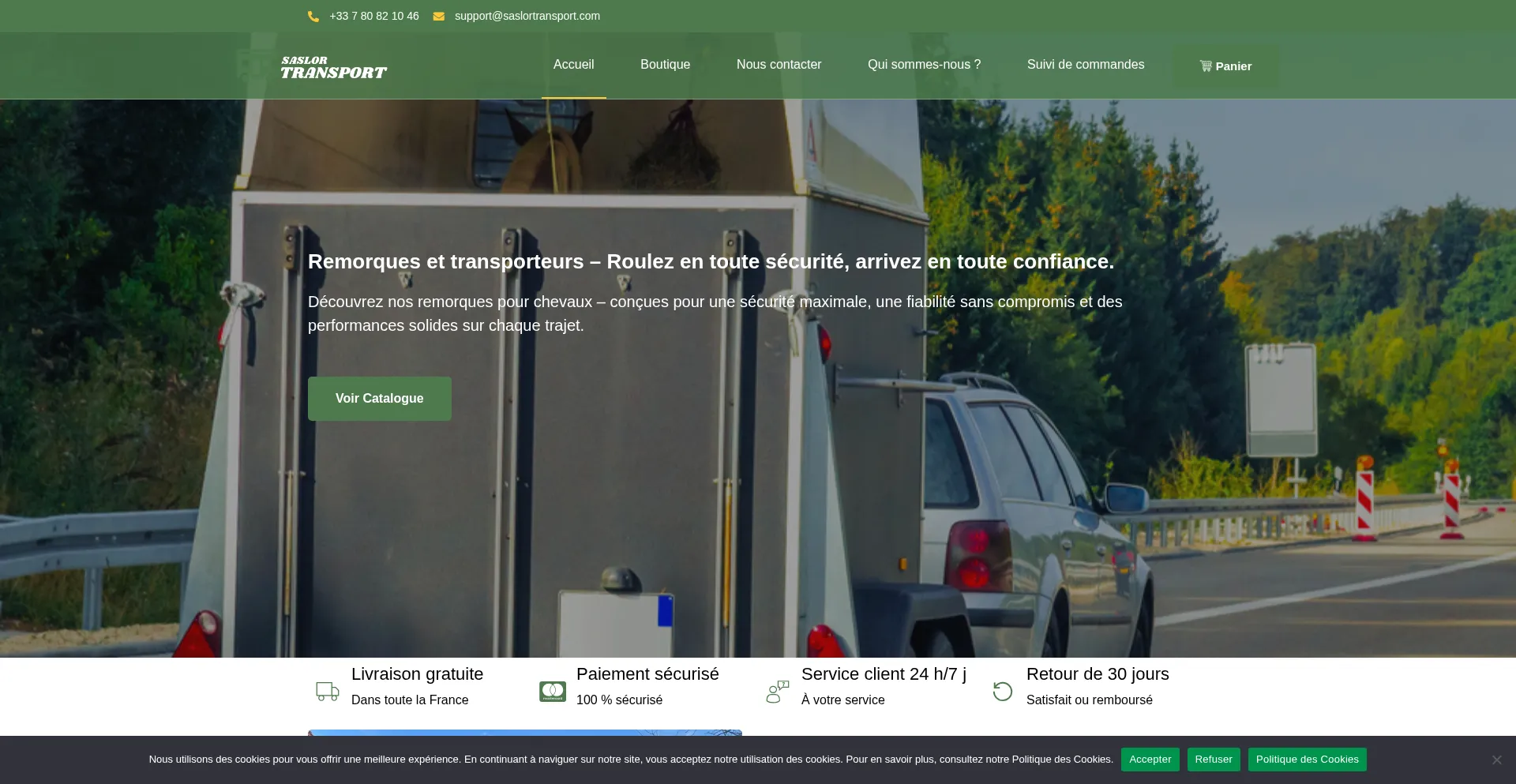The image size is (1516, 784).
Task: Click the 24/7 customer service headset icon
Action: pos(777,691)
